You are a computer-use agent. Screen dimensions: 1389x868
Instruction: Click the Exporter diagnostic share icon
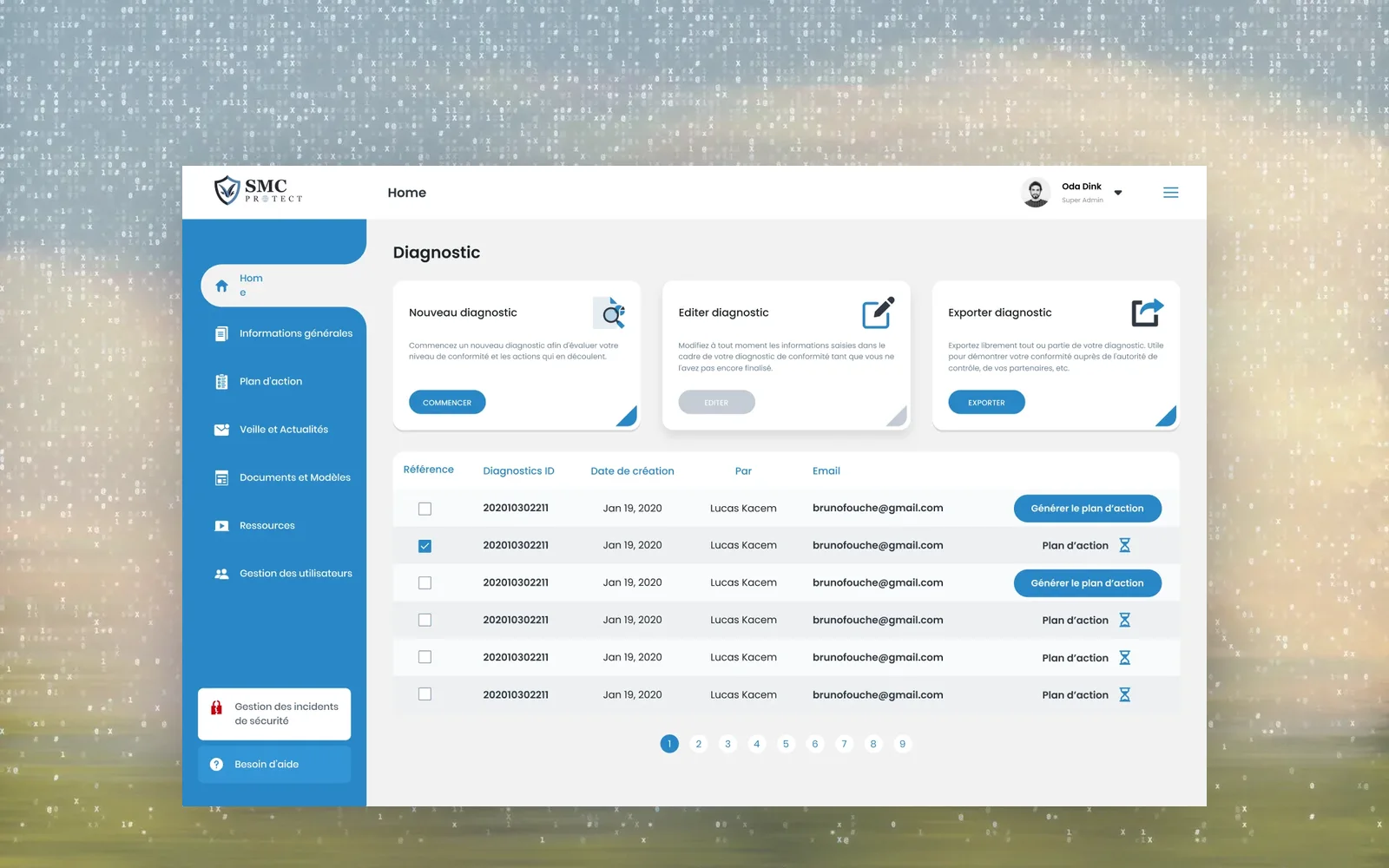point(1148,312)
